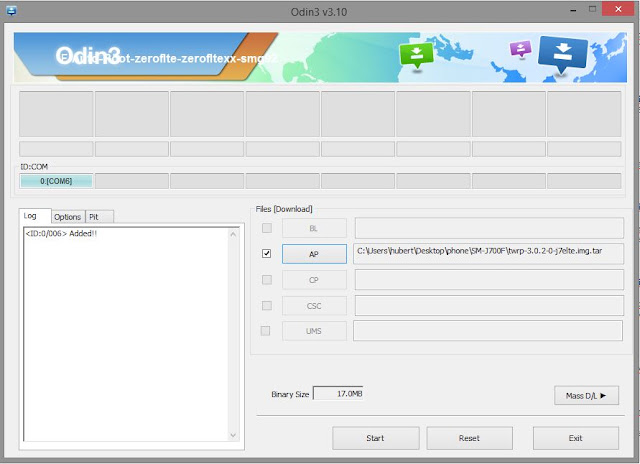Enable the BL file checkbox
This screenshot has height=464, width=640.
pyautogui.click(x=267, y=228)
